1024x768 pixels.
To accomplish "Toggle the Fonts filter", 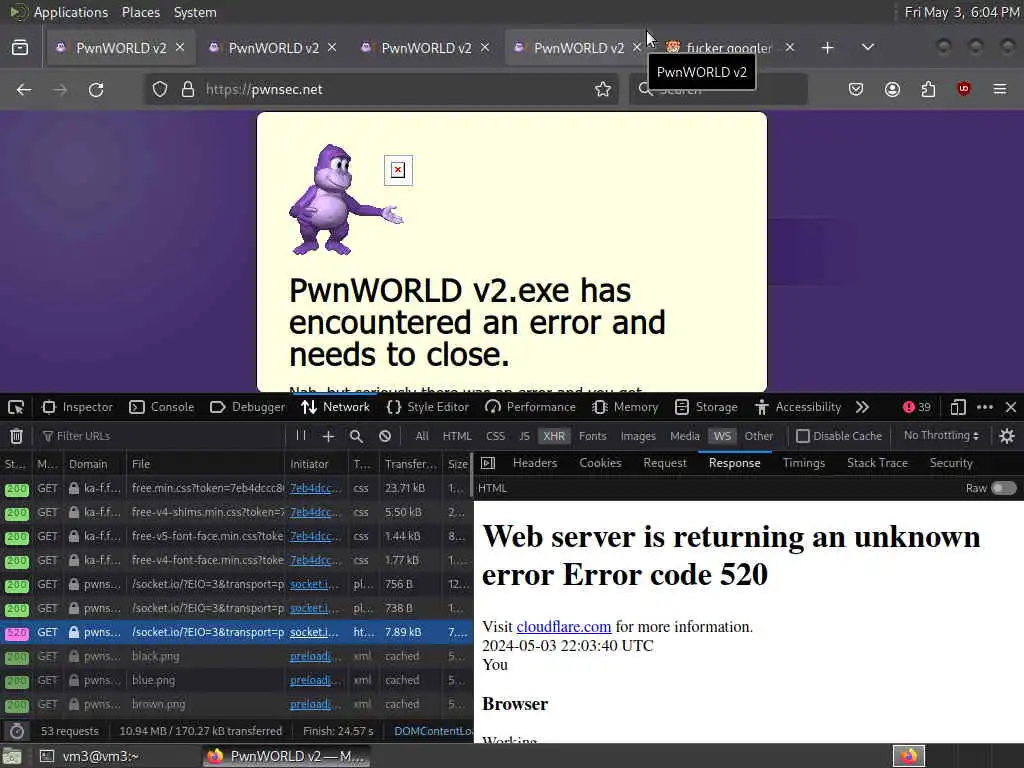I will click(x=592, y=436).
